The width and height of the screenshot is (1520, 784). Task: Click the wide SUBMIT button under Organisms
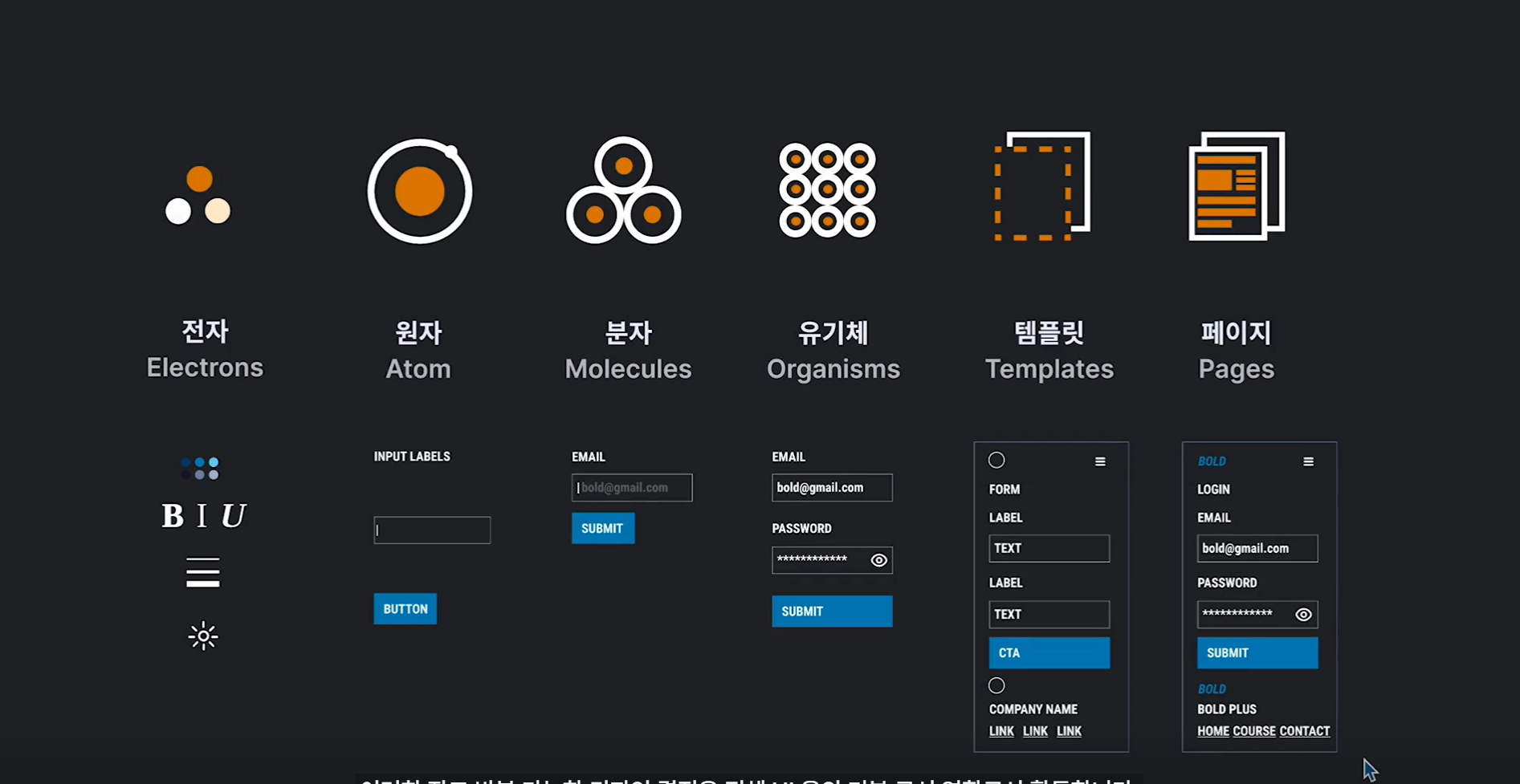pyautogui.click(x=832, y=611)
